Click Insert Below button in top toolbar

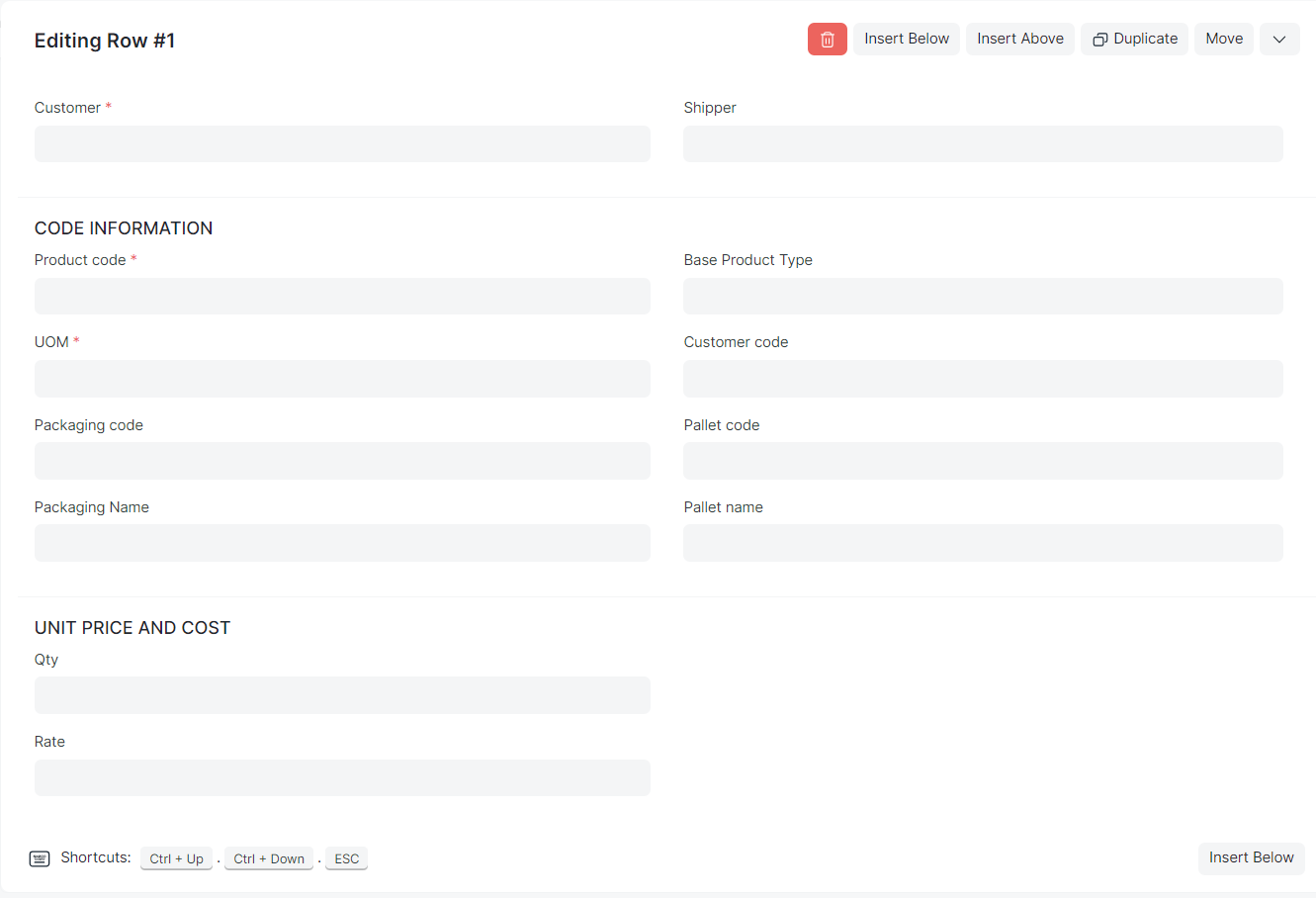click(x=906, y=40)
